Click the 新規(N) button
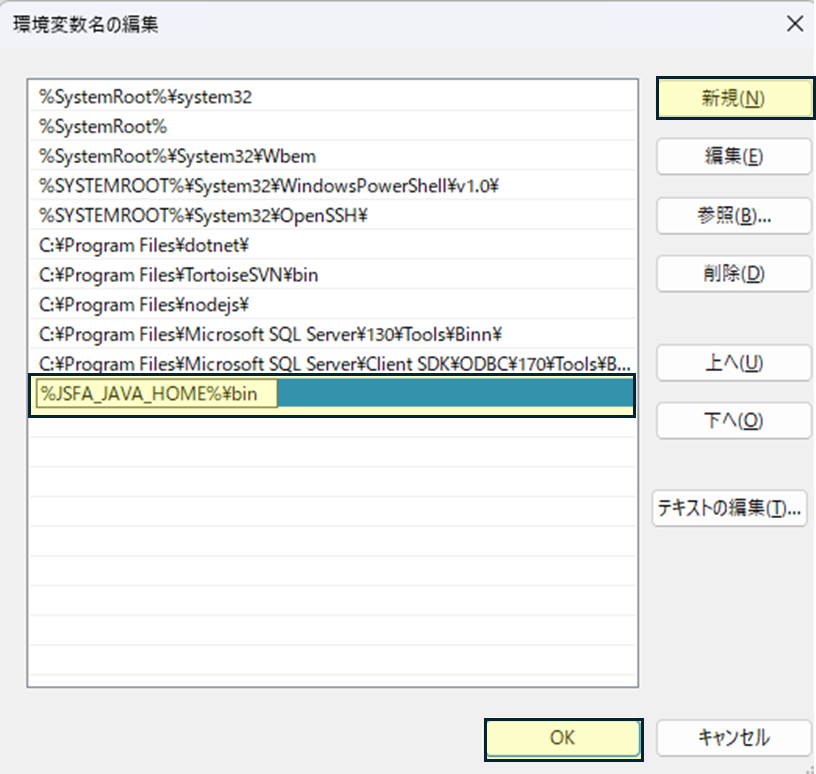The image size is (816, 774). click(734, 99)
